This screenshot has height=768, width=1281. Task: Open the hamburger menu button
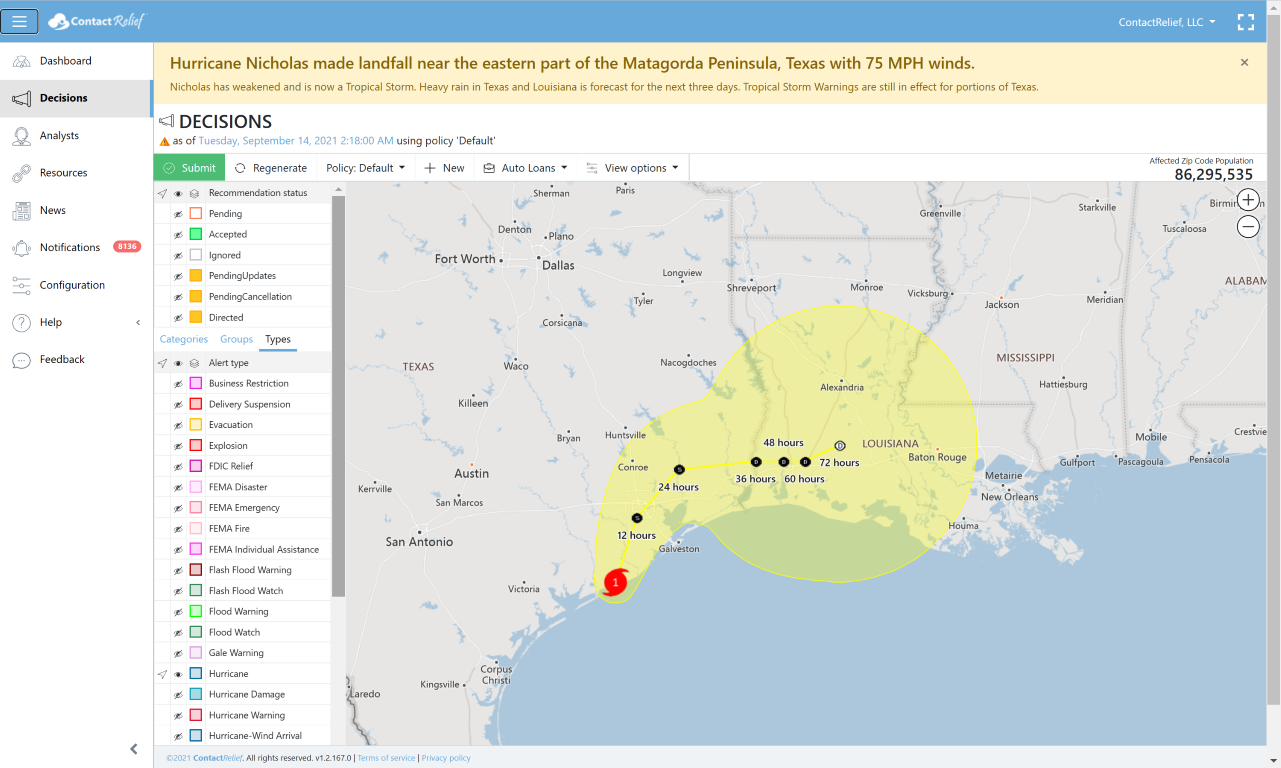[20, 21]
